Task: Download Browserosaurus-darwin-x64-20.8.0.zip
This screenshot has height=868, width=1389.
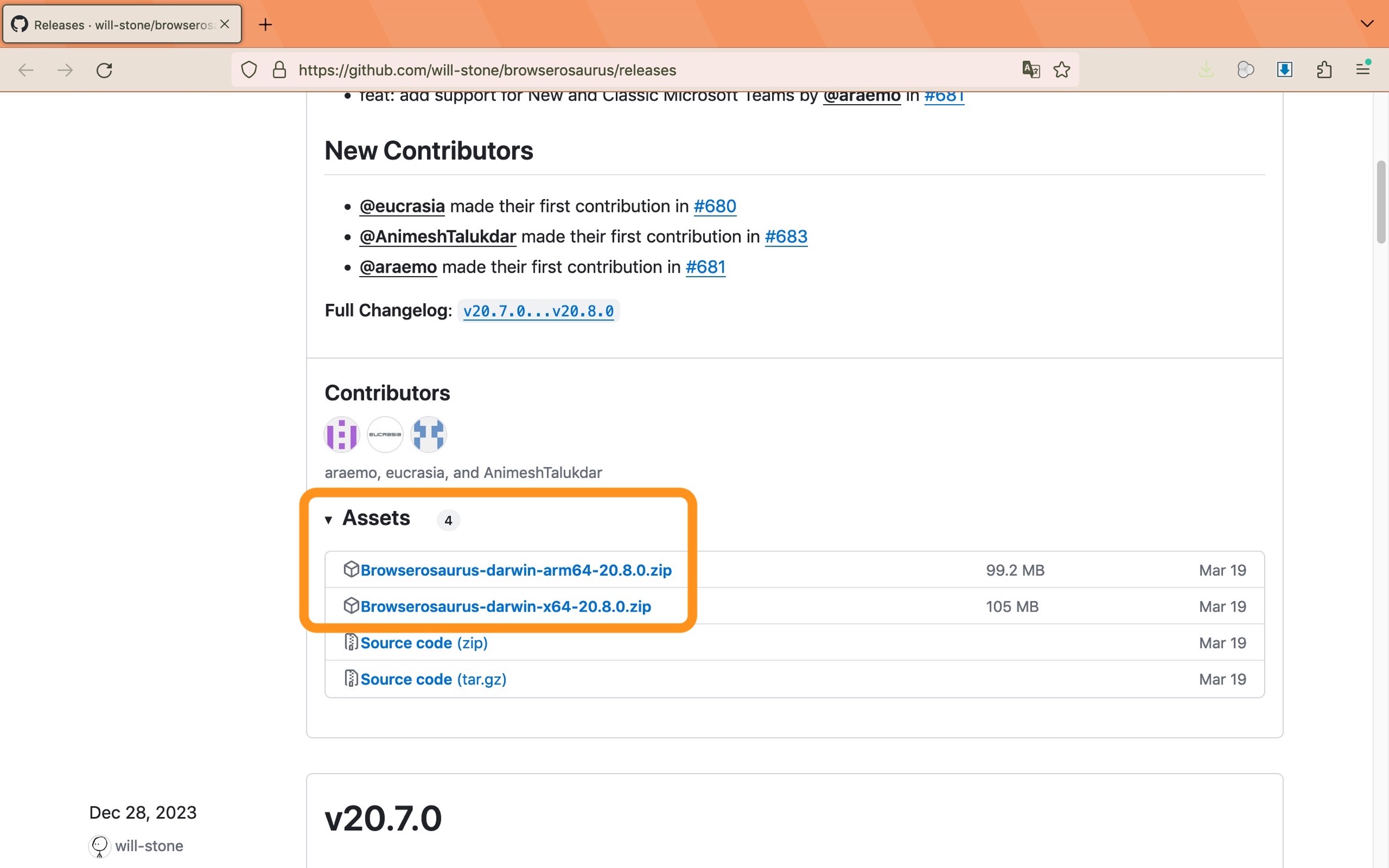Action: tap(505, 606)
